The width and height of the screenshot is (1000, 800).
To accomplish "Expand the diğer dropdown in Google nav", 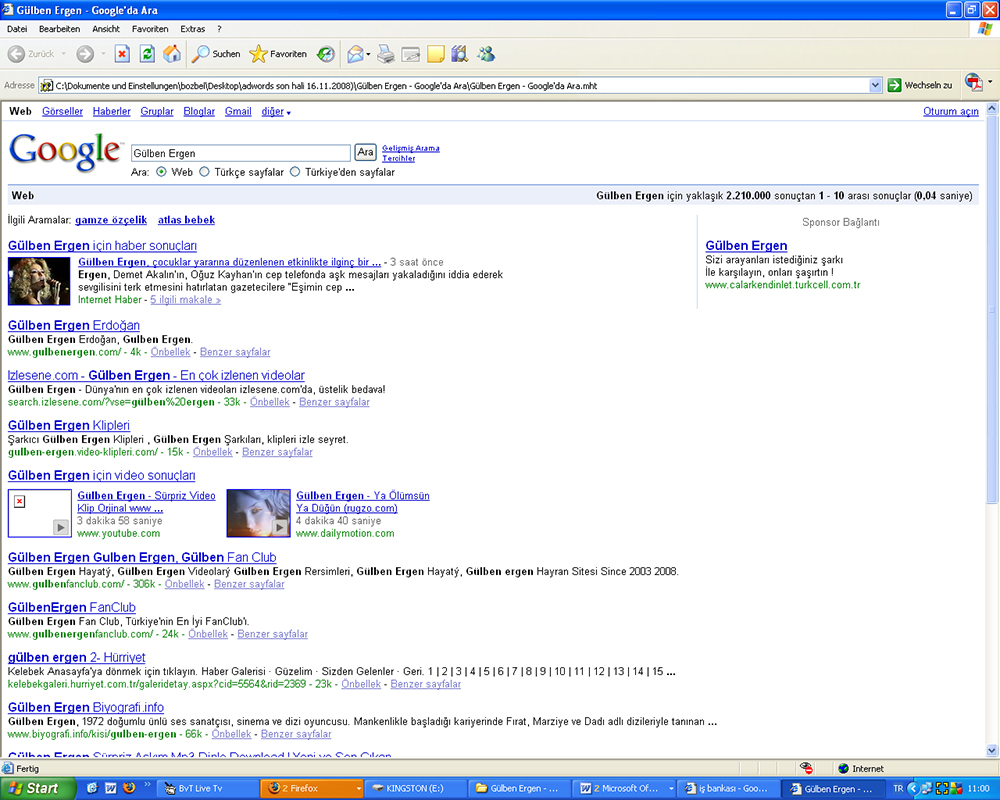I will [x=288, y=113].
